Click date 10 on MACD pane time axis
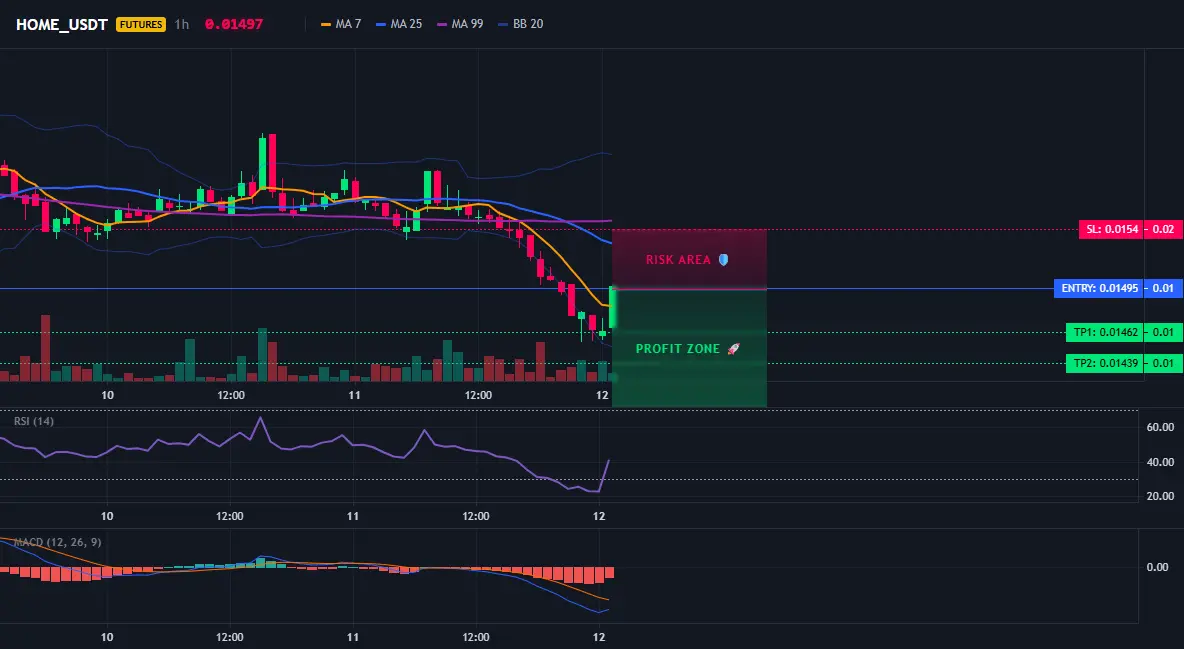Viewport: 1184px width, 649px height. point(107,637)
